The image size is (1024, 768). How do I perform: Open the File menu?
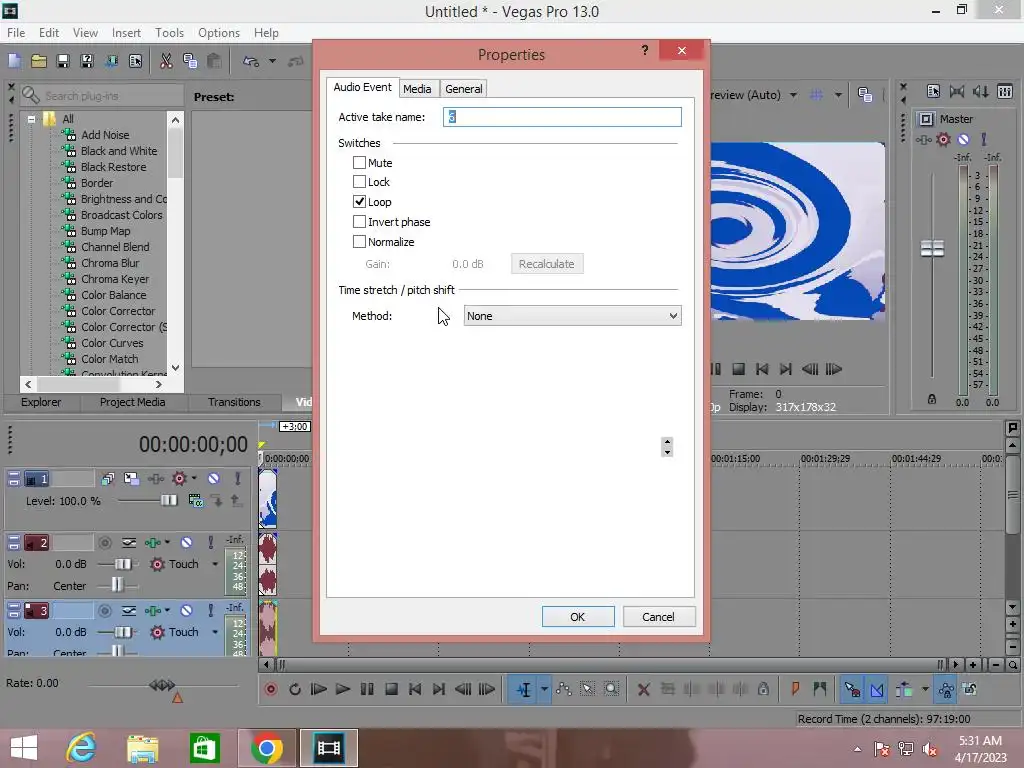16,33
